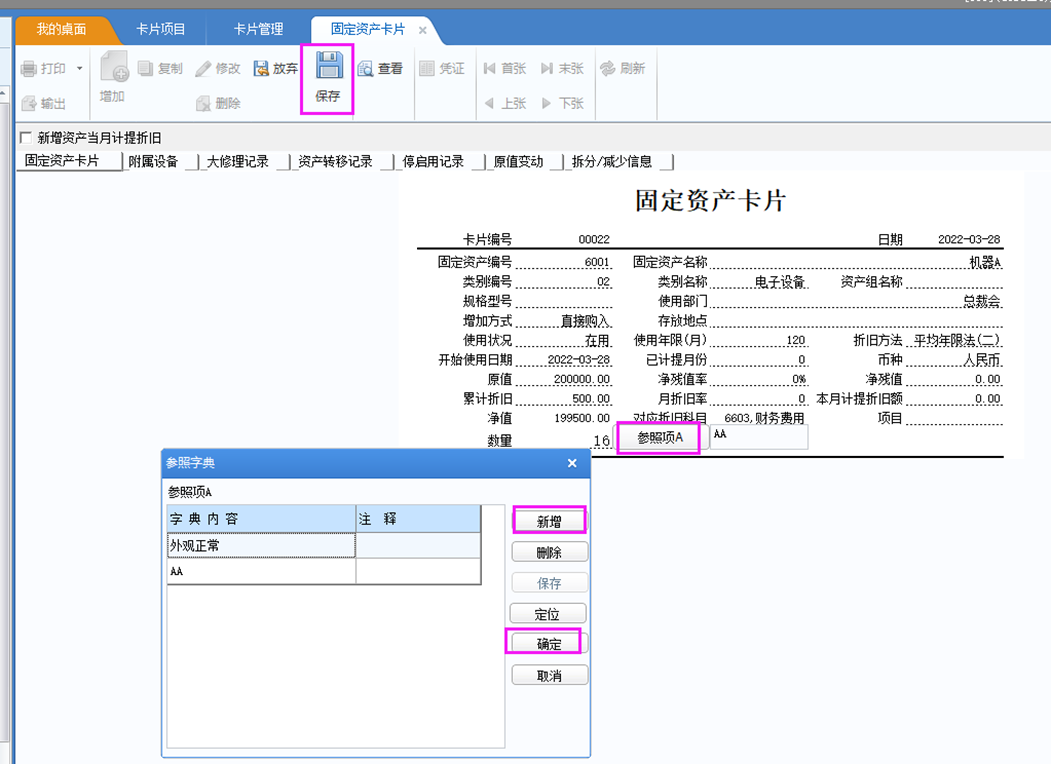Open the 停启用记录 sub-tab
This screenshot has width=1051, height=764.
433,162
